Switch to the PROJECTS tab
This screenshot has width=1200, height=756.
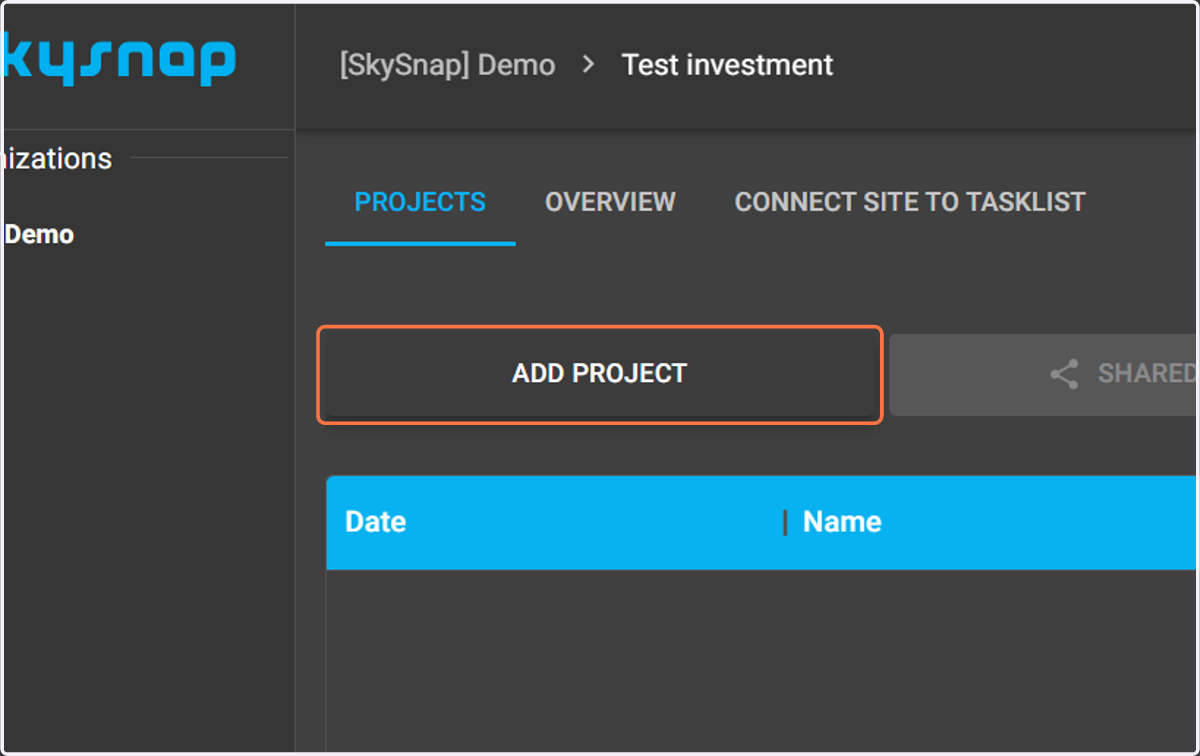pyautogui.click(x=420, y=202)
